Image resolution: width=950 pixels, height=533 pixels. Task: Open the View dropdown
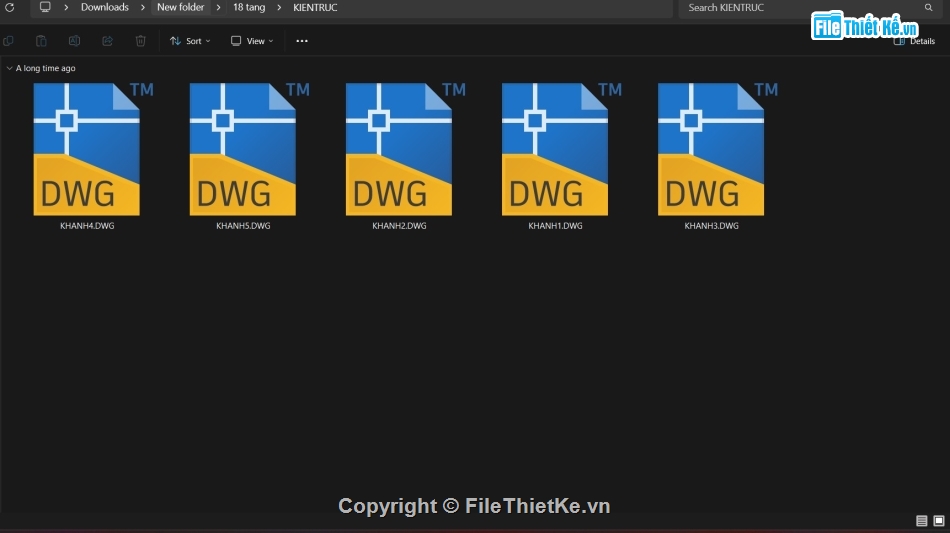click(252, 41)
